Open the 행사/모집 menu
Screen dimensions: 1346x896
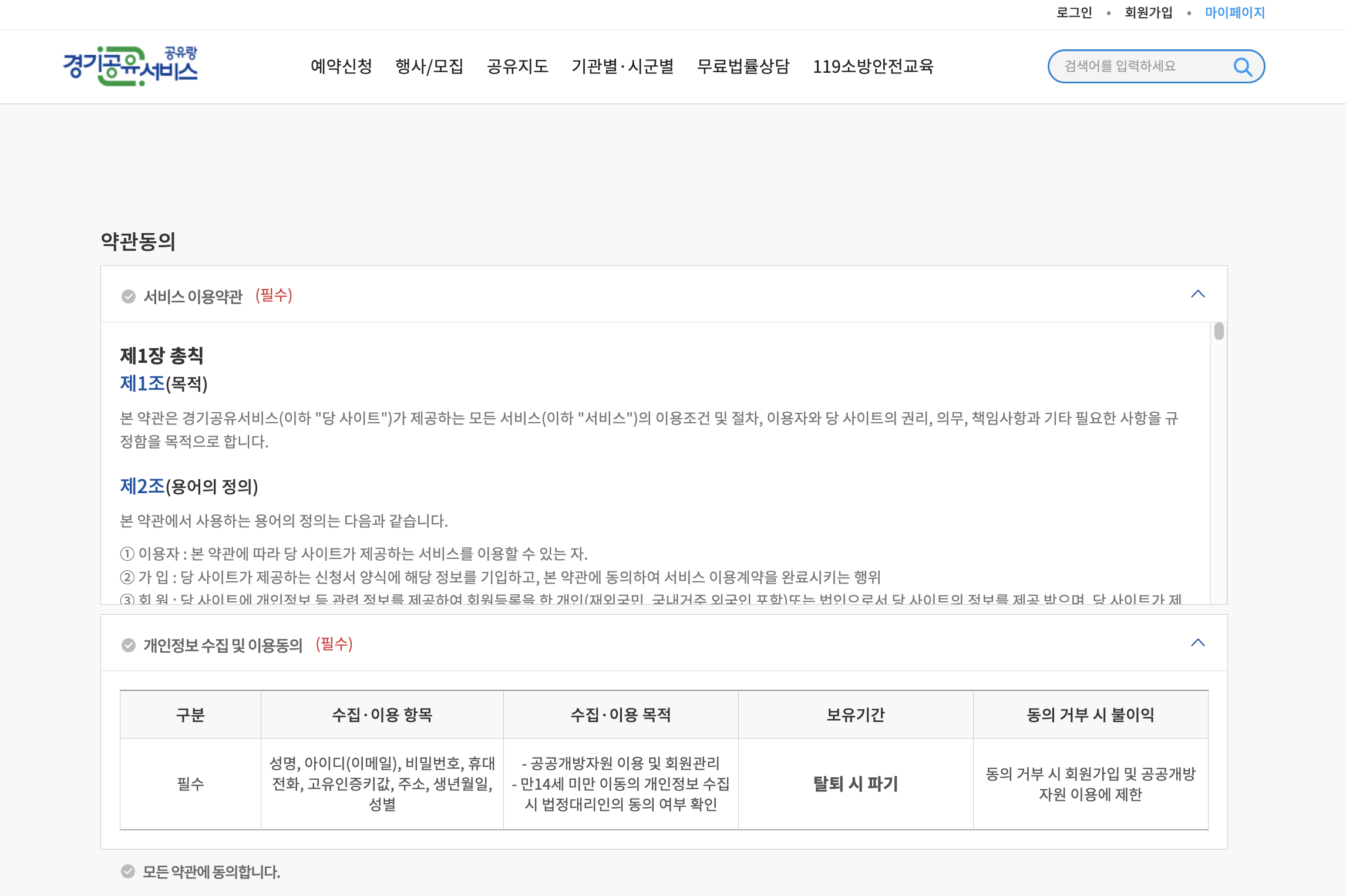429,66
